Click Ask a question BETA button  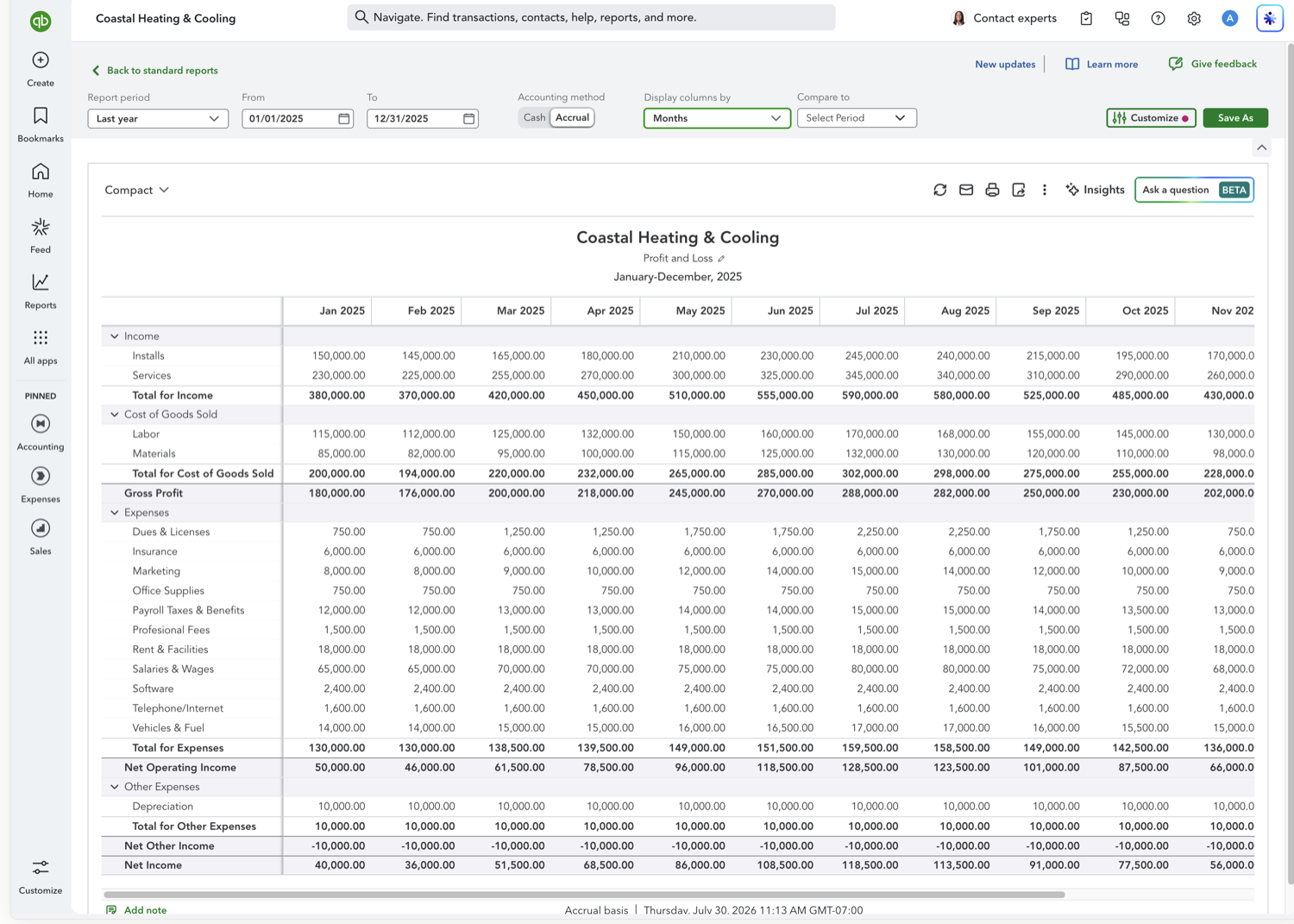(1194, 190)
